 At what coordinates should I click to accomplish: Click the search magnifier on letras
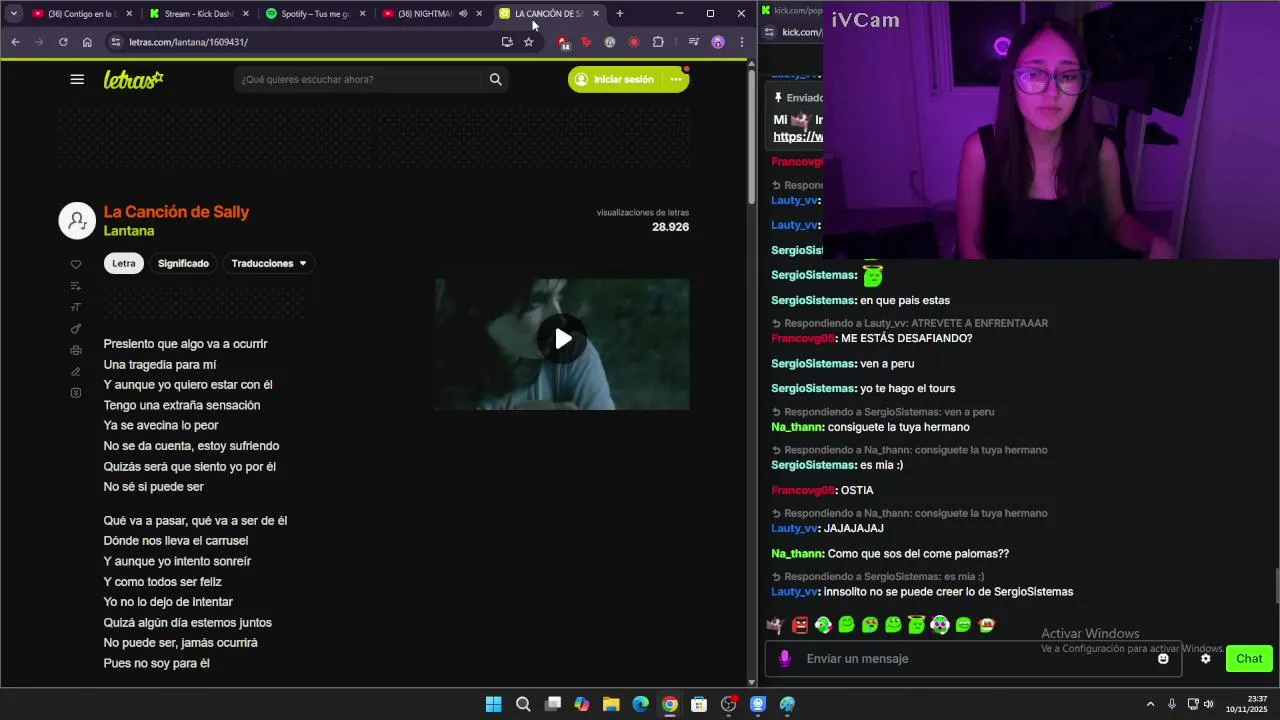495,79
